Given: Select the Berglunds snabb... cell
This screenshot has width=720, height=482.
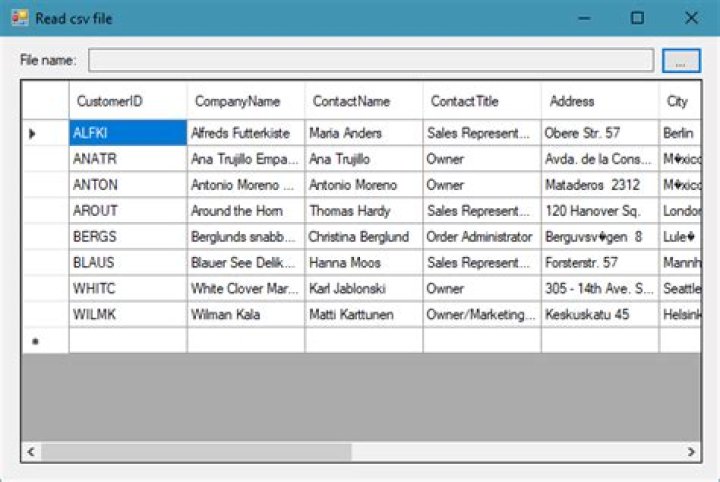Looking at the screenshot, I should coord(246,236).
